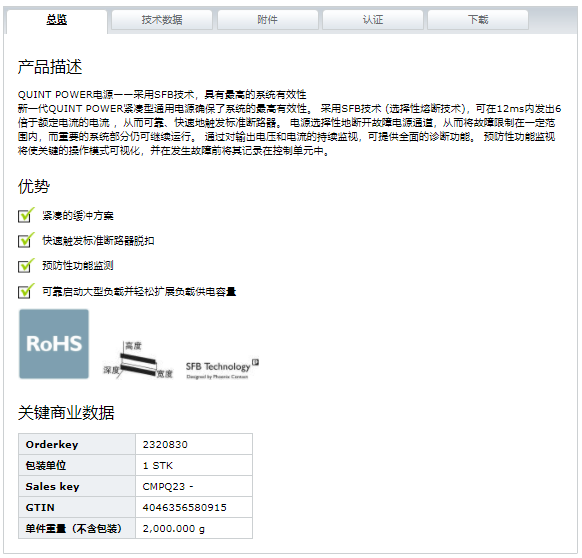Click the 关键商业数据 heading

[66, 412]
